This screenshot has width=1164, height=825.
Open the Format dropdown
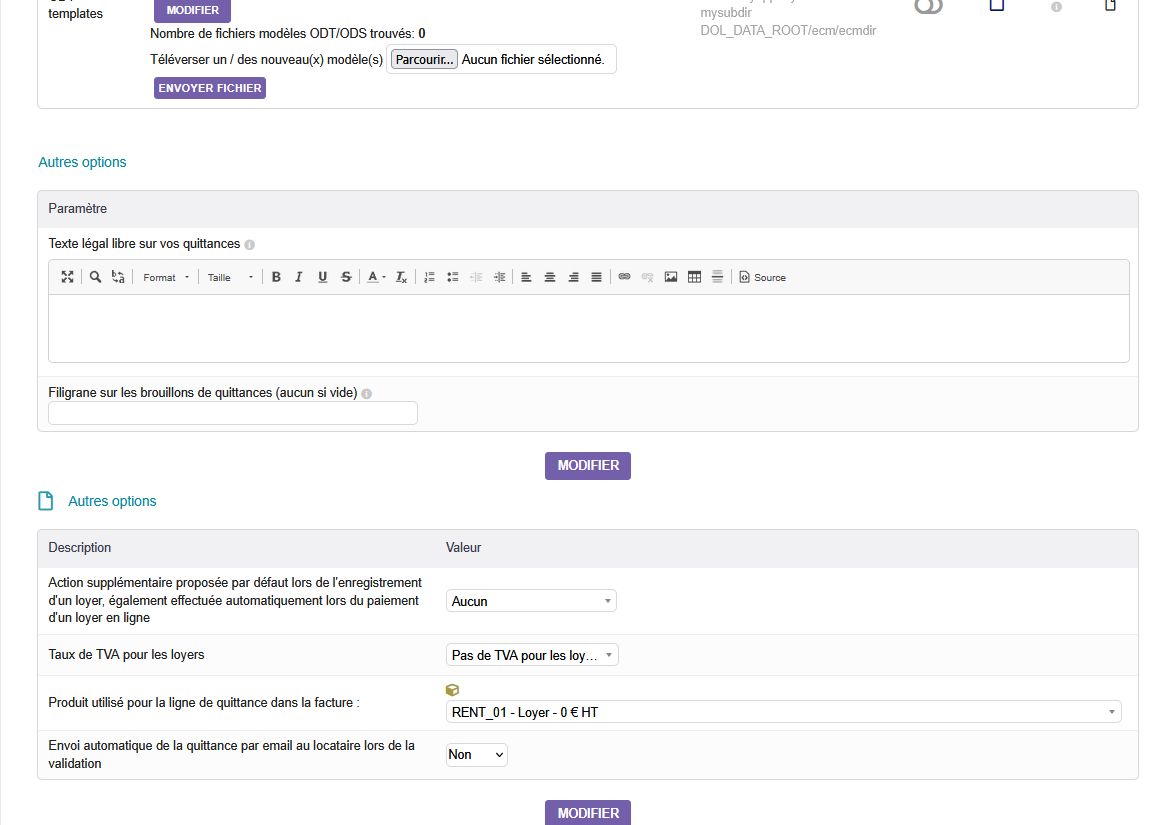166,277
